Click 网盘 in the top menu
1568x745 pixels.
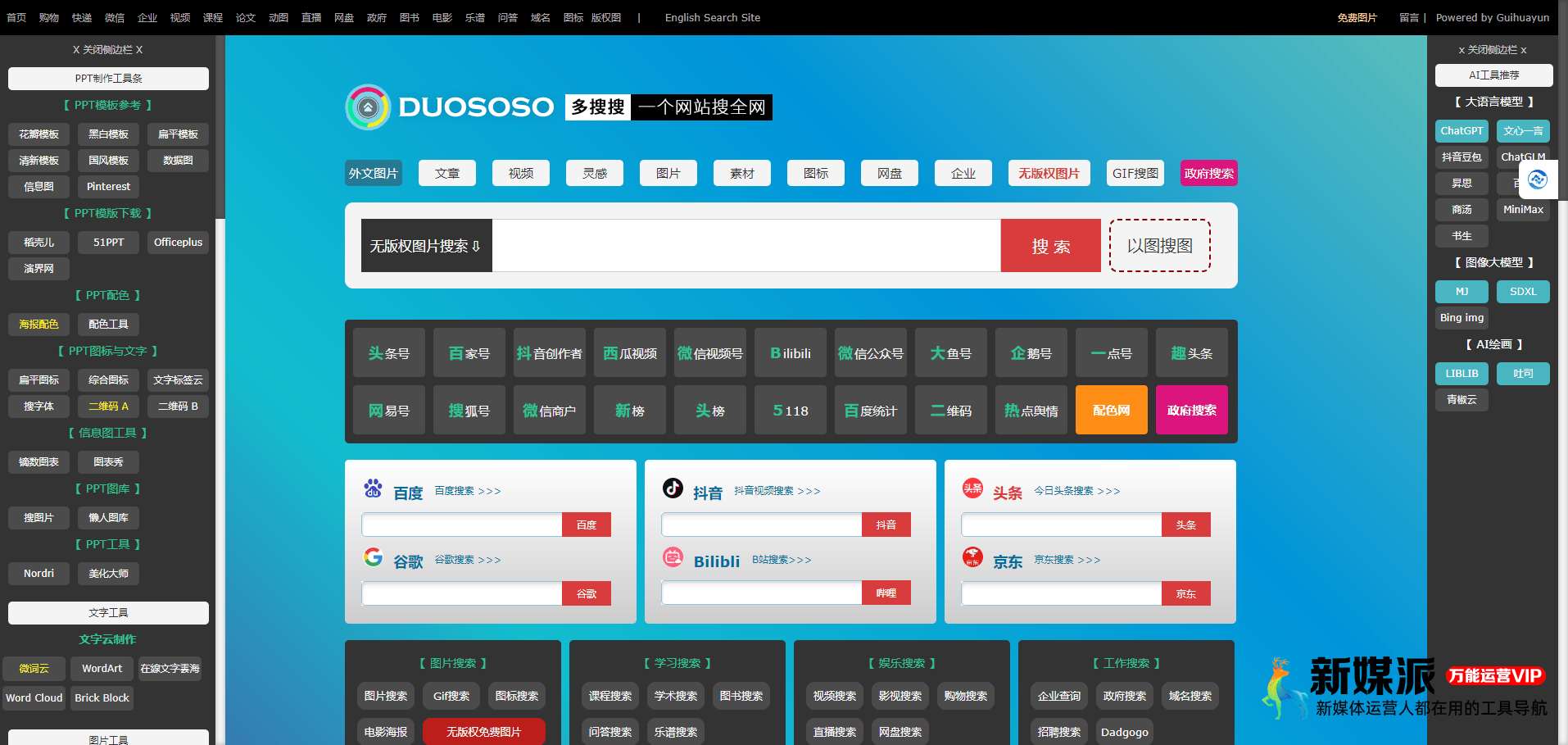tap(344, 17)
